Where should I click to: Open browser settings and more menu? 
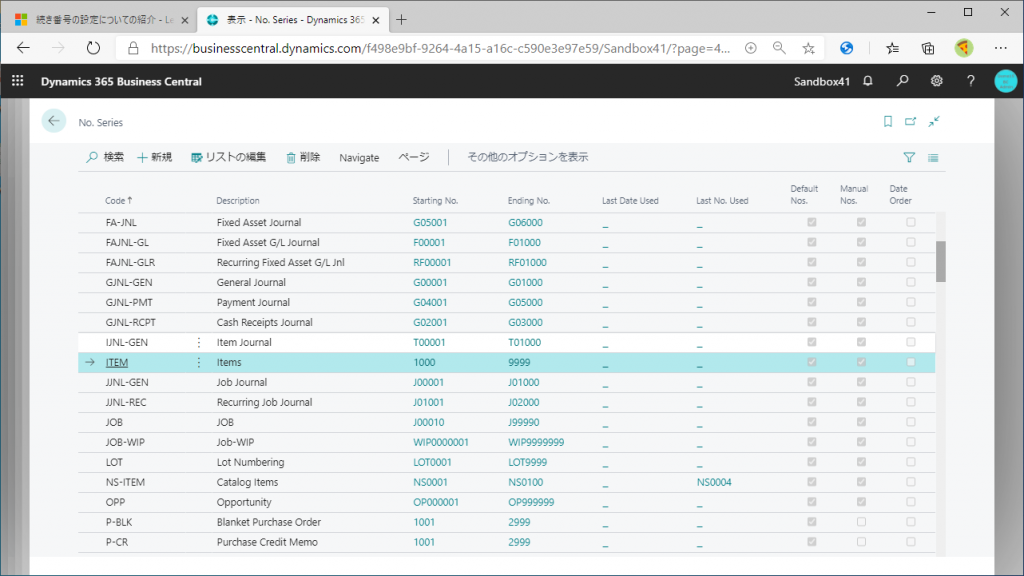pos(1000,48)
